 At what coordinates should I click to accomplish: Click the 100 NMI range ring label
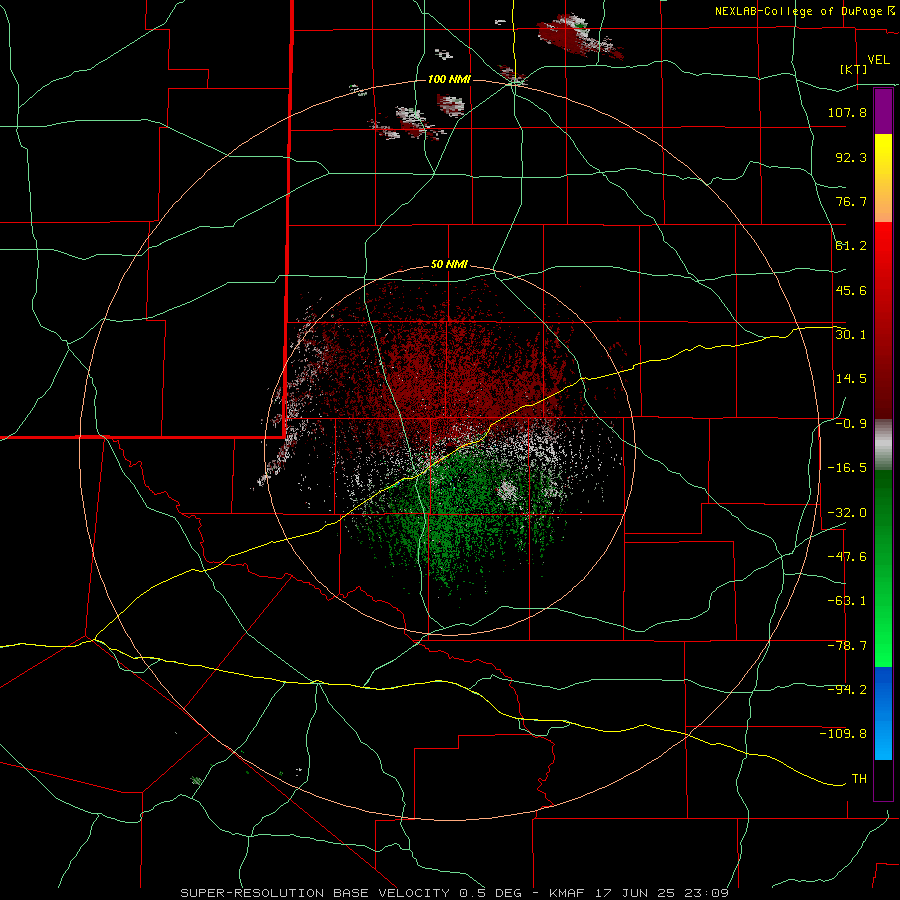pyautogui.click(x=449, y=79)
